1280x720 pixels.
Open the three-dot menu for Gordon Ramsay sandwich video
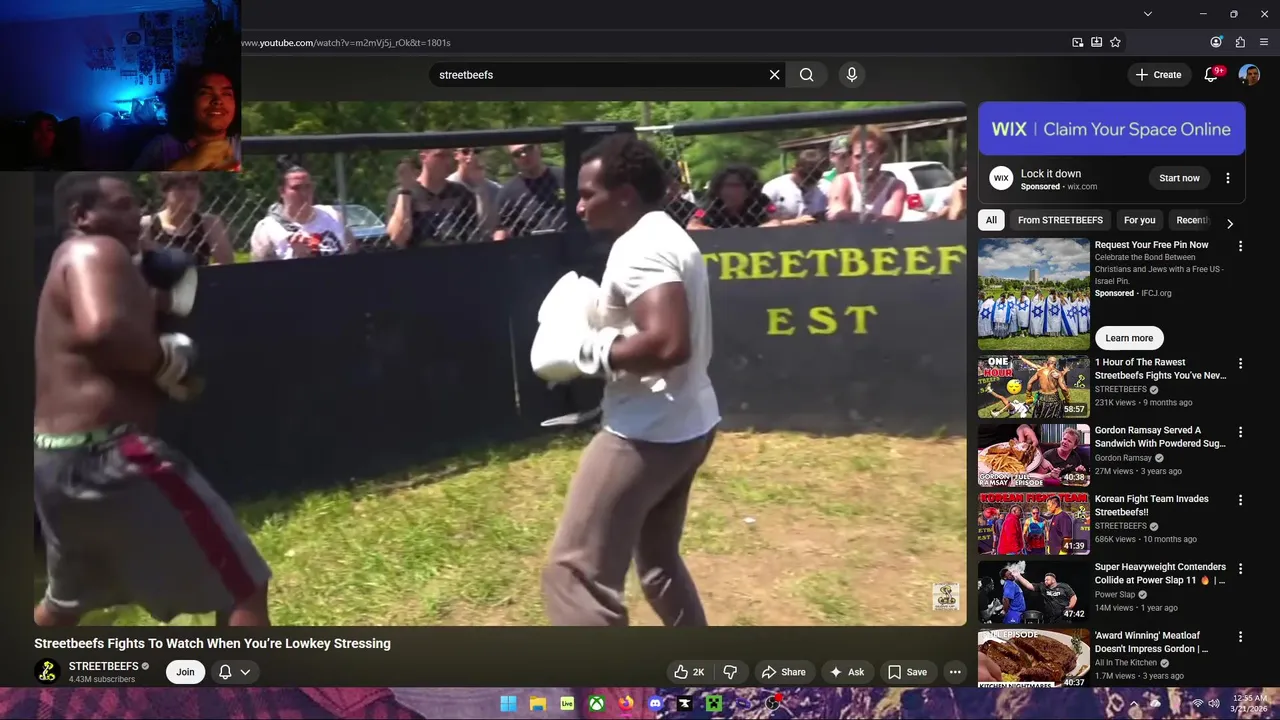1241,432
